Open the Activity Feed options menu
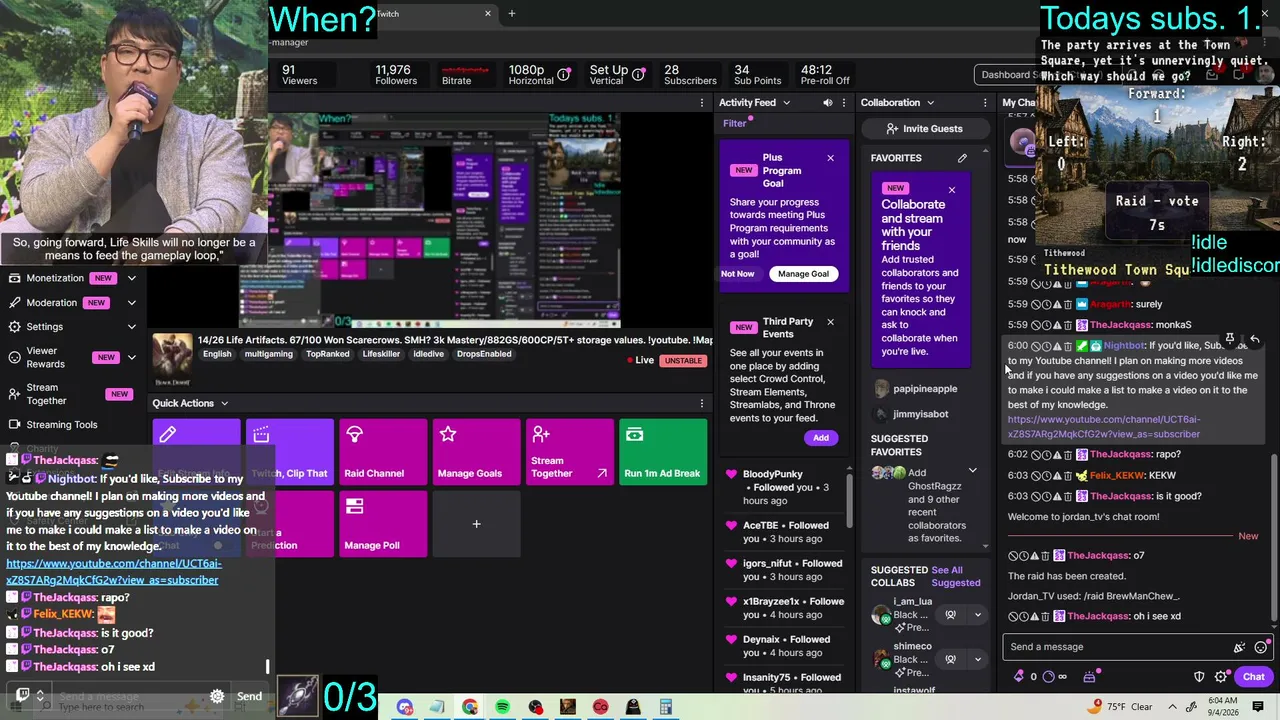The image size is (1280, 720). (x=845, y=103)
